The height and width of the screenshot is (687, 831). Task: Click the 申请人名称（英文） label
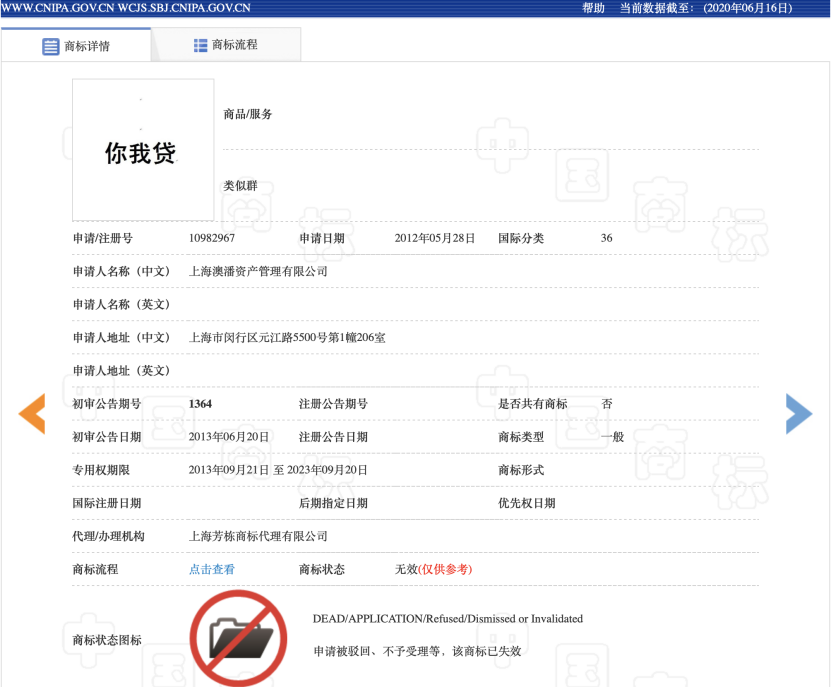click(x=121, y=304)
